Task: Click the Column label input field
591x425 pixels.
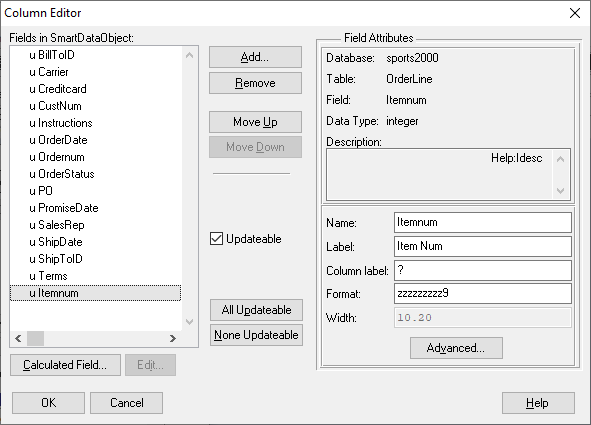Action: pos(483,270)
